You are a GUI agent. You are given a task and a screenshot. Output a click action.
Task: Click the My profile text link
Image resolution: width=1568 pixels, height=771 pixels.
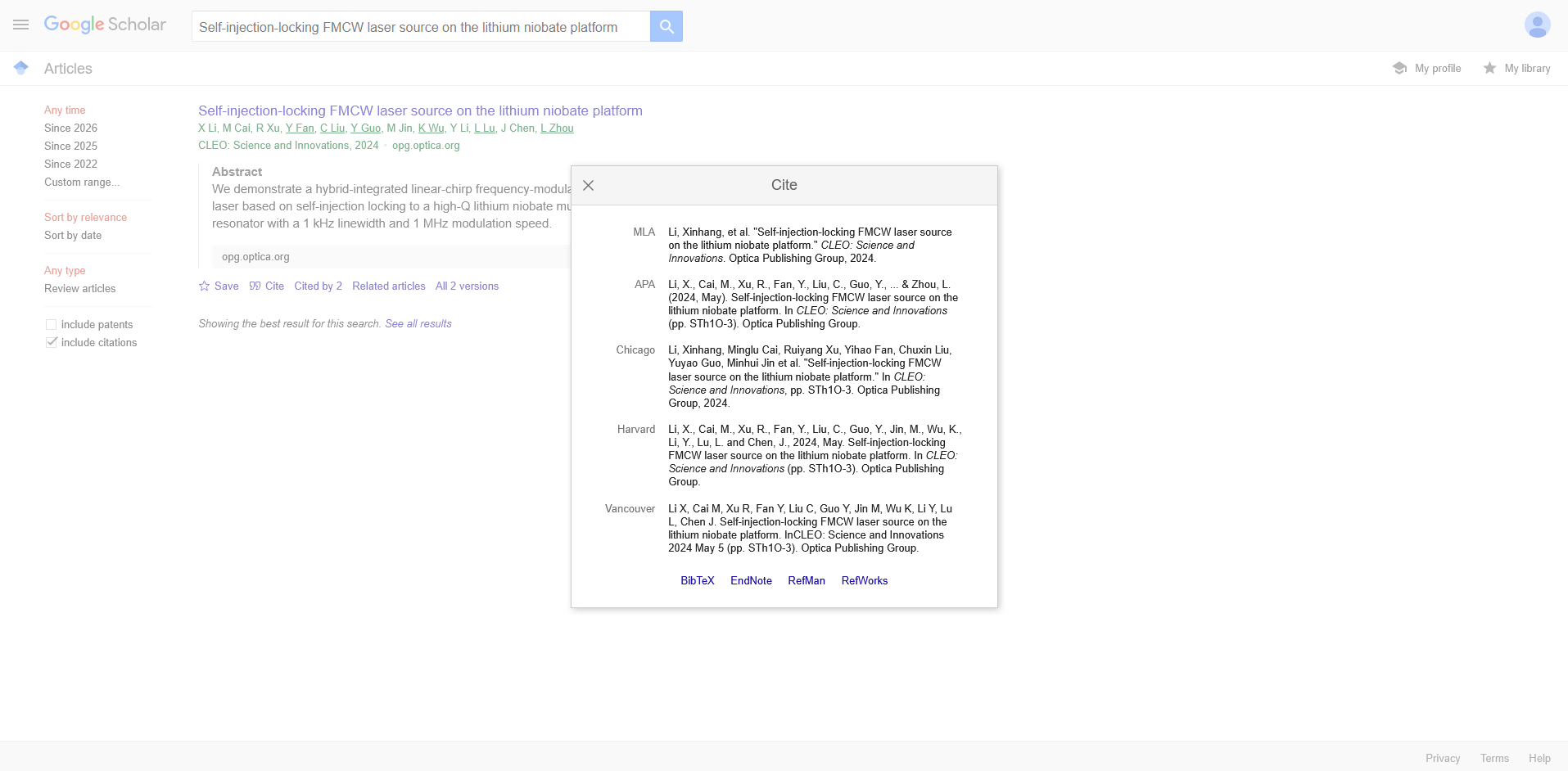1438,68
